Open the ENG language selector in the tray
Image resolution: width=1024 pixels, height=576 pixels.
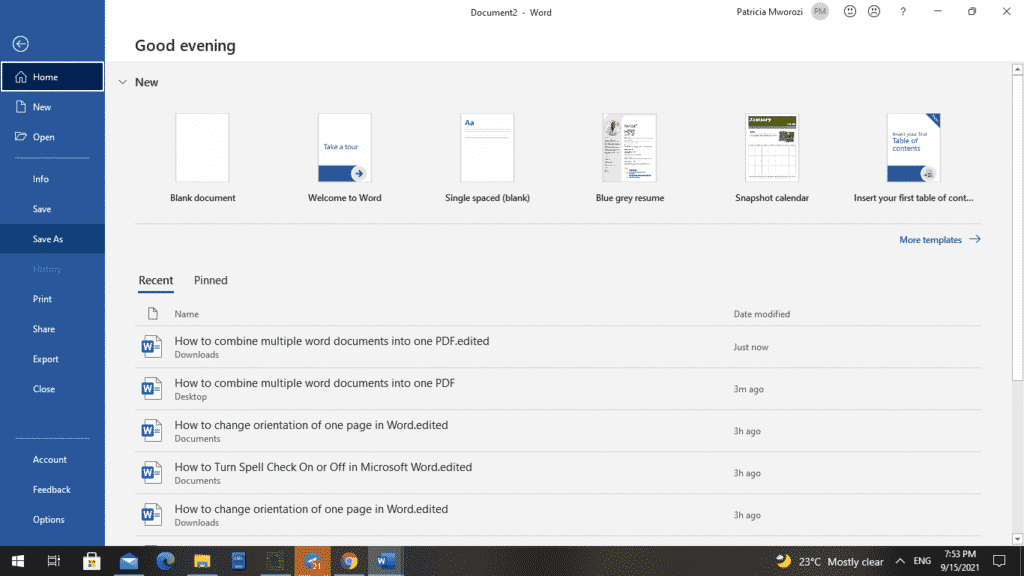coord(920,561)
